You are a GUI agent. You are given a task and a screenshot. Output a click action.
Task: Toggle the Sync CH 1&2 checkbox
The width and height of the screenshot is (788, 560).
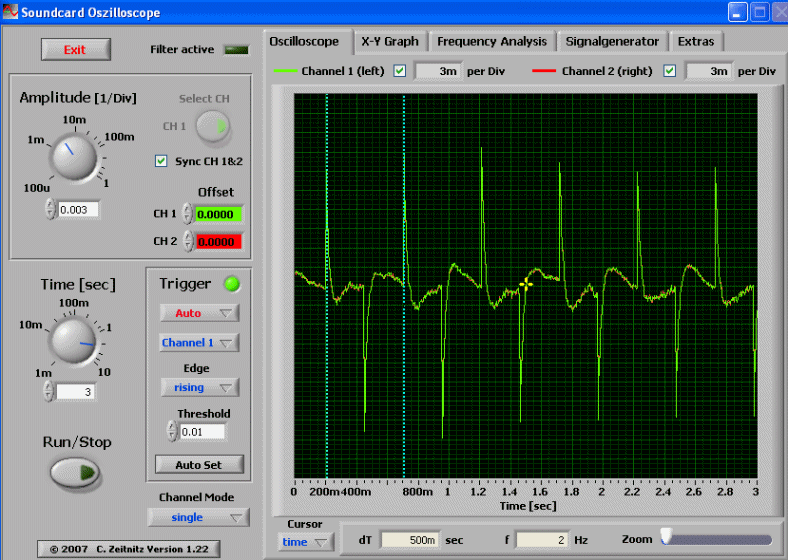click(x=161, y=161)
